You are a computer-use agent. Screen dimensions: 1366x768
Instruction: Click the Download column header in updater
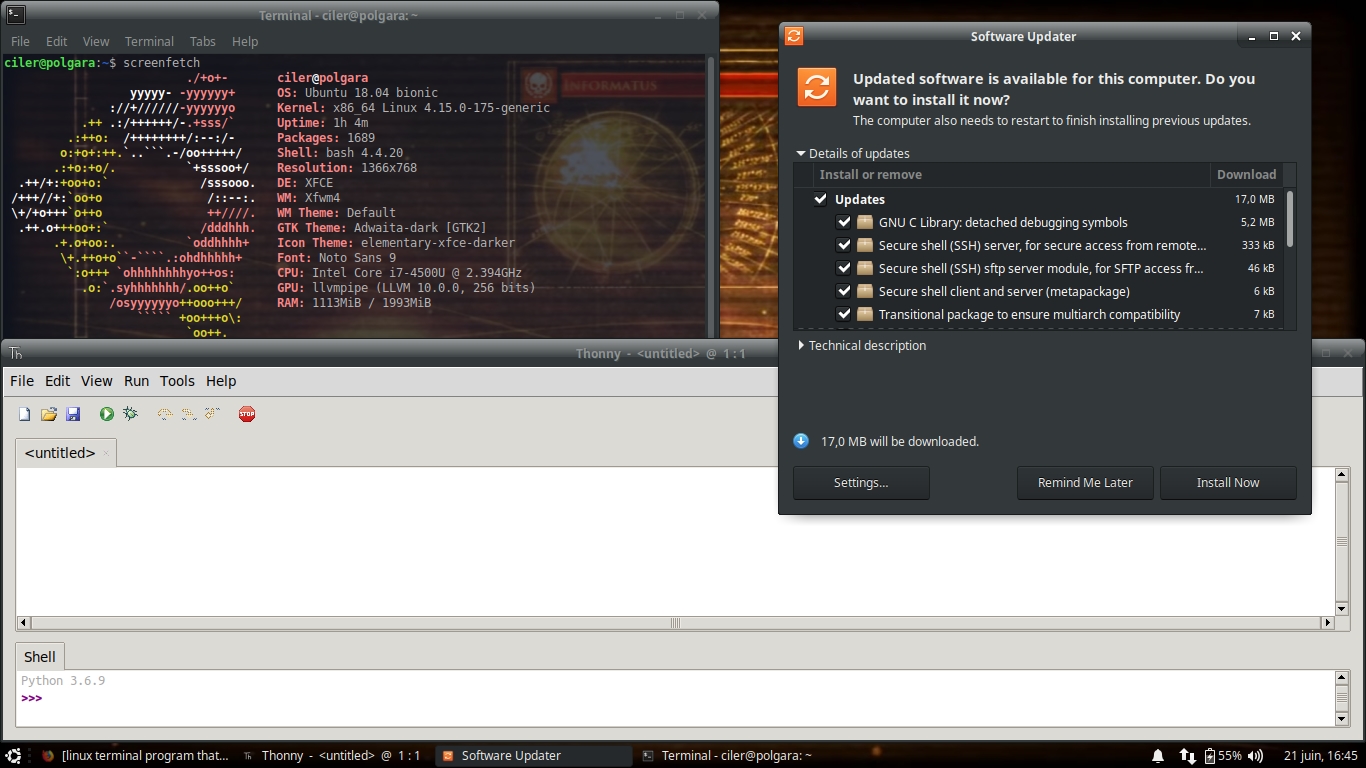pyautogui.click(x=1246, y=175)
